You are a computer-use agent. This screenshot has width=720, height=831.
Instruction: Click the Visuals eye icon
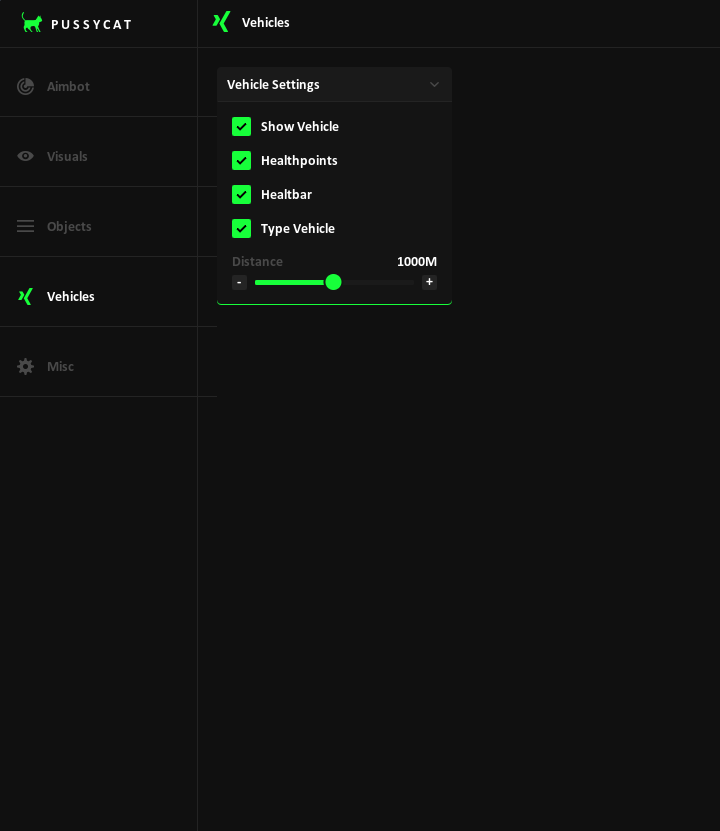(x=25, y=156)
